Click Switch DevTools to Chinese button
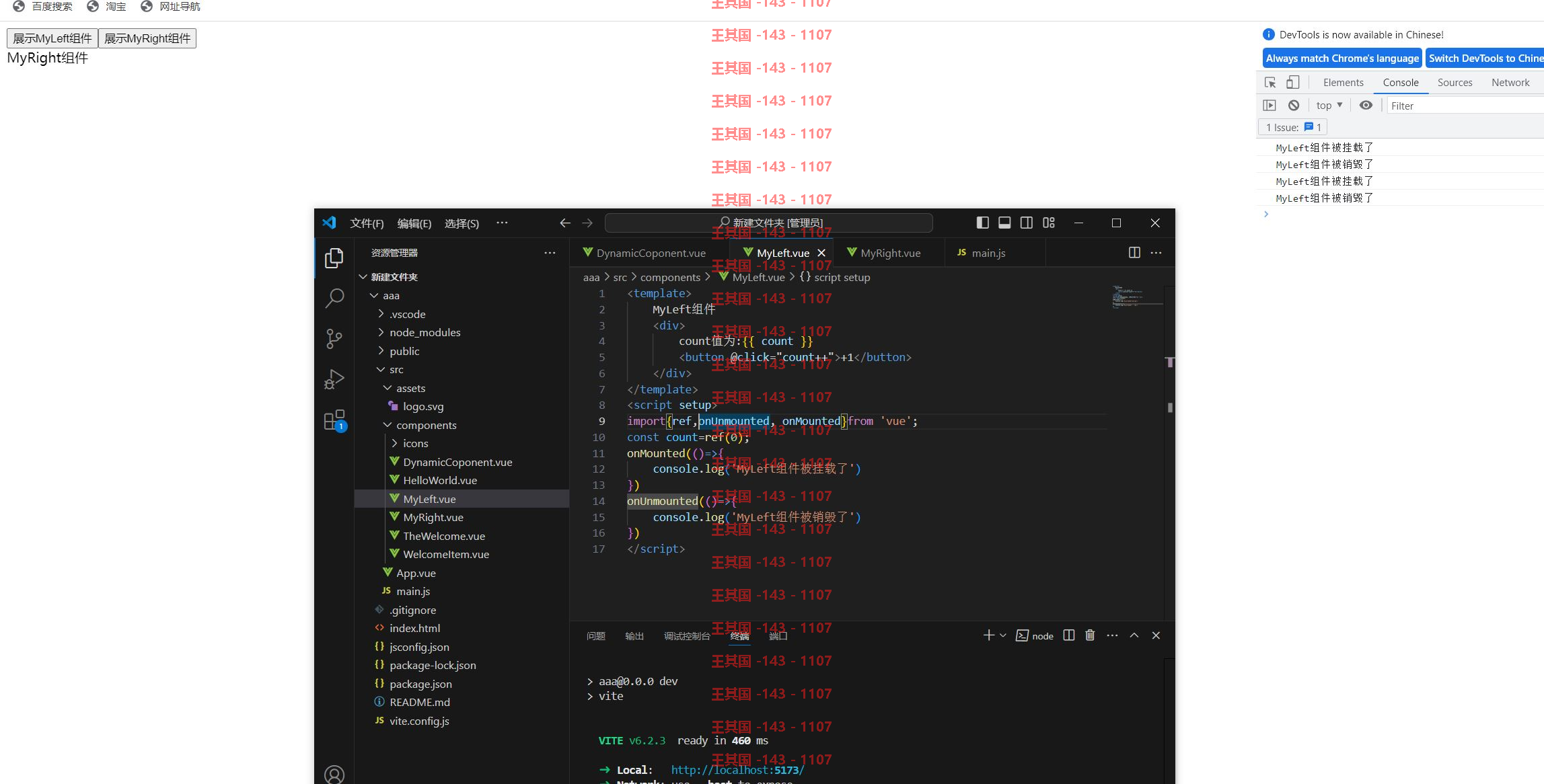Image resolution: width=1544 pixels, height=784 pixels. pyautogui.click(x=1485, y=58)
